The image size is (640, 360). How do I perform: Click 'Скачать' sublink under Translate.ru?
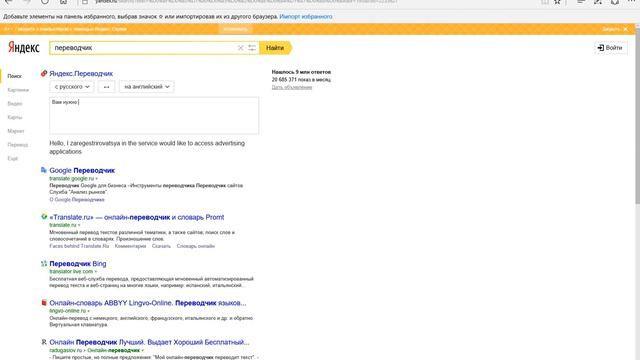(161, 246)
